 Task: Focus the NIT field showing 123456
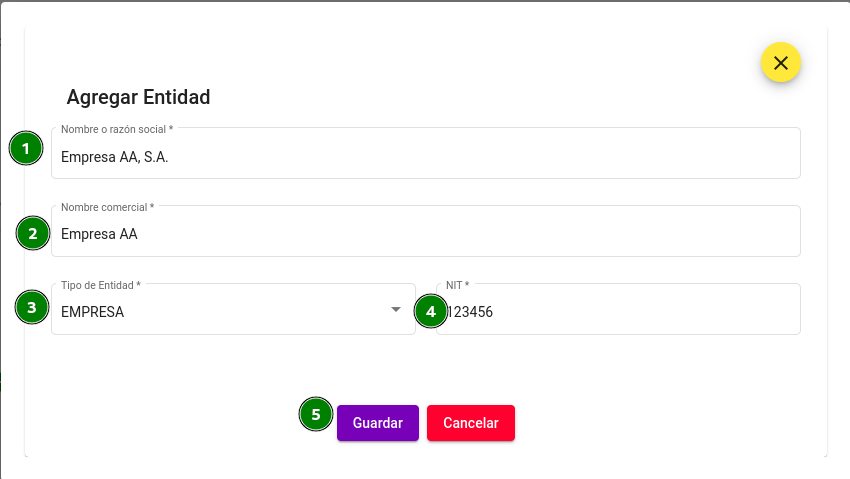619,309
